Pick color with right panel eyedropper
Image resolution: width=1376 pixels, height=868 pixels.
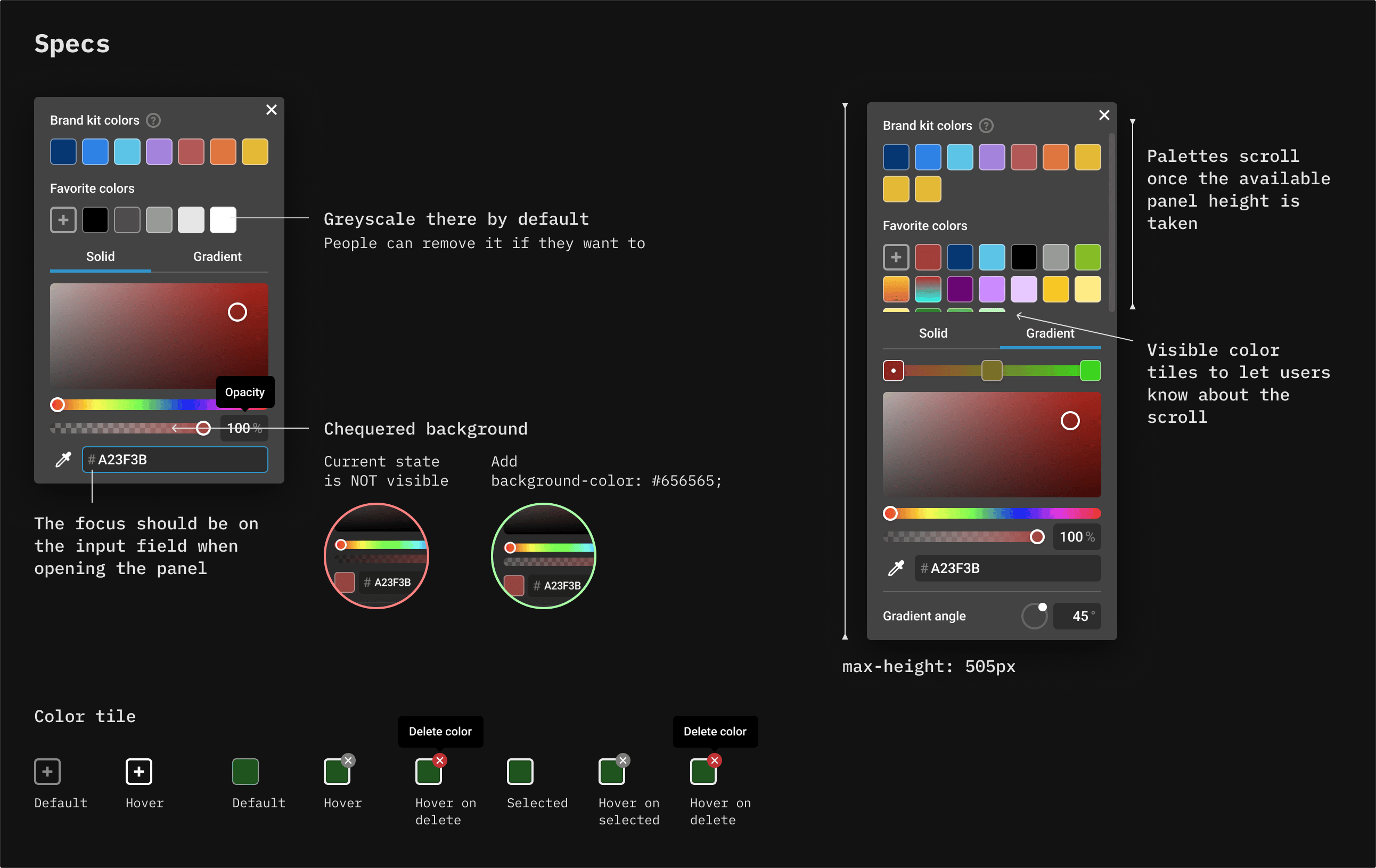click(x=896, y=568)
